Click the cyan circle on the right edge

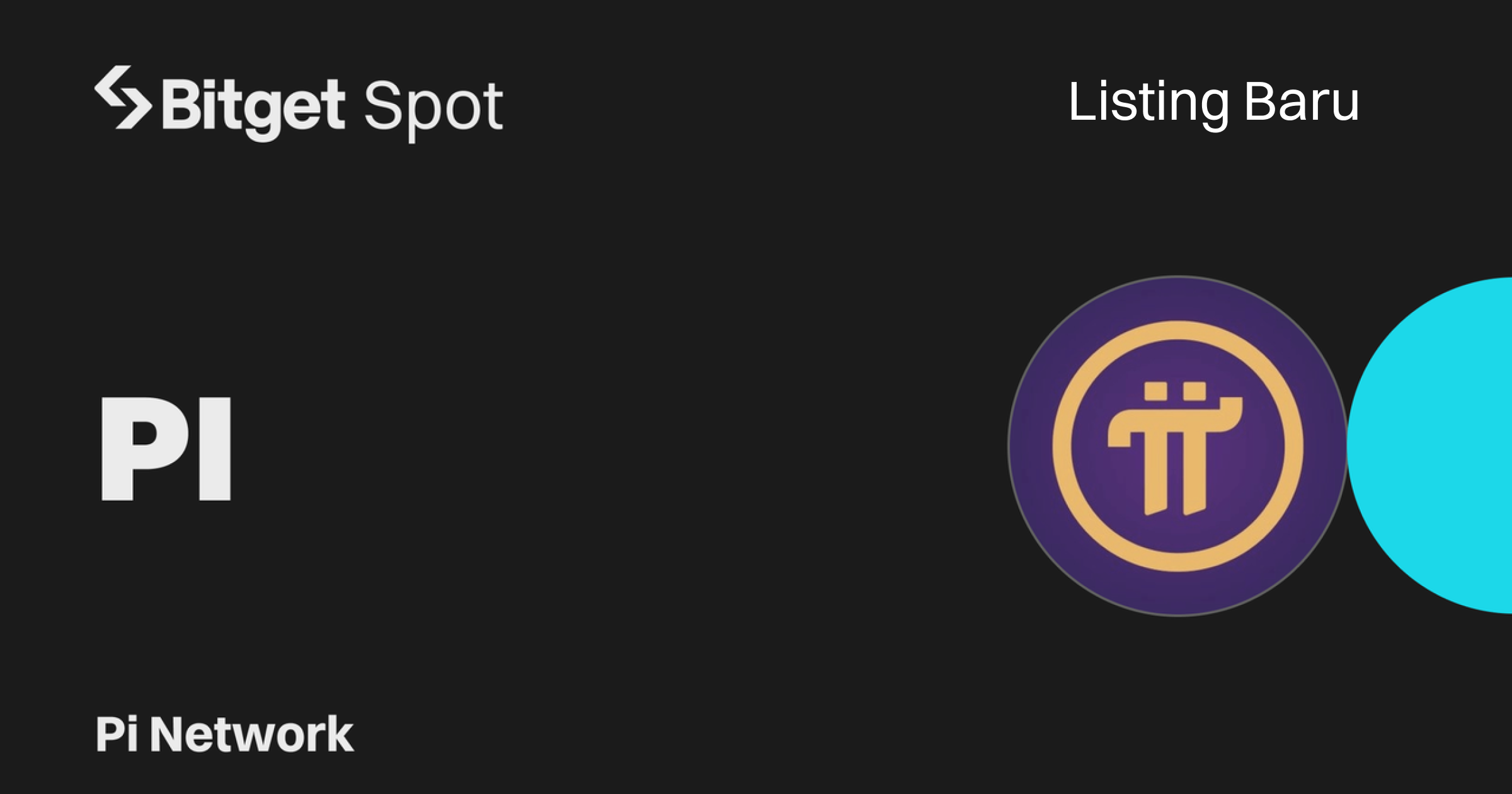coord(1443,445)
